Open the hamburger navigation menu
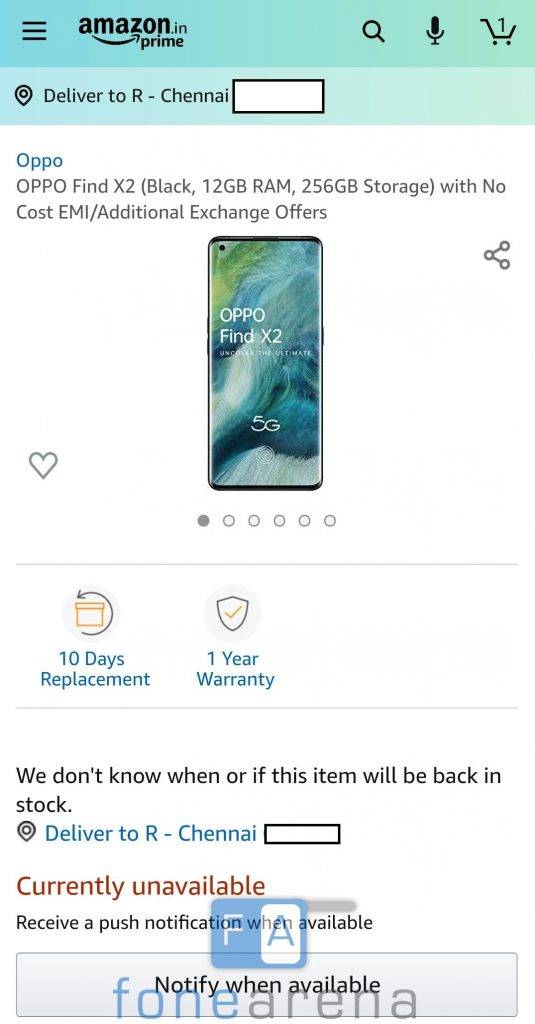 [x=34, y=31]
